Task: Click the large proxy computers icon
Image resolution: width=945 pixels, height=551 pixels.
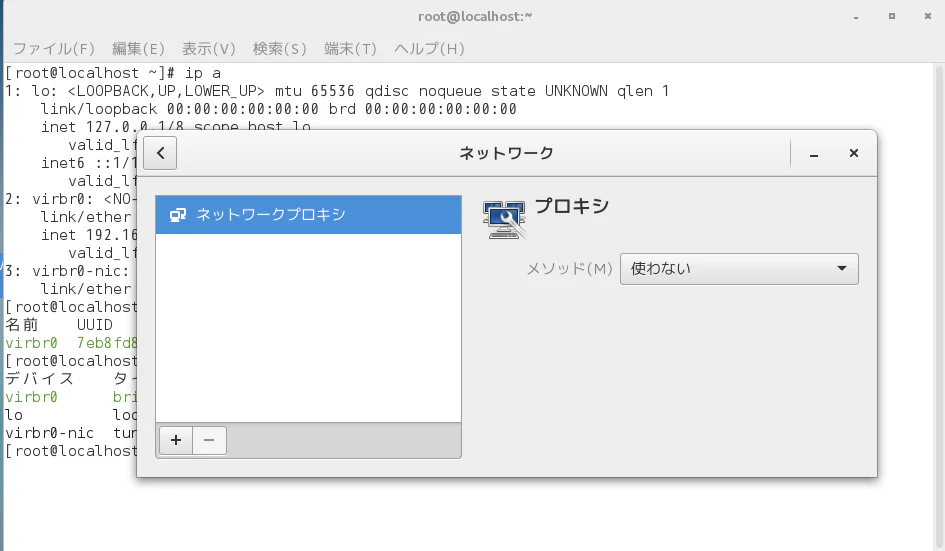Action: click(504, 219)
